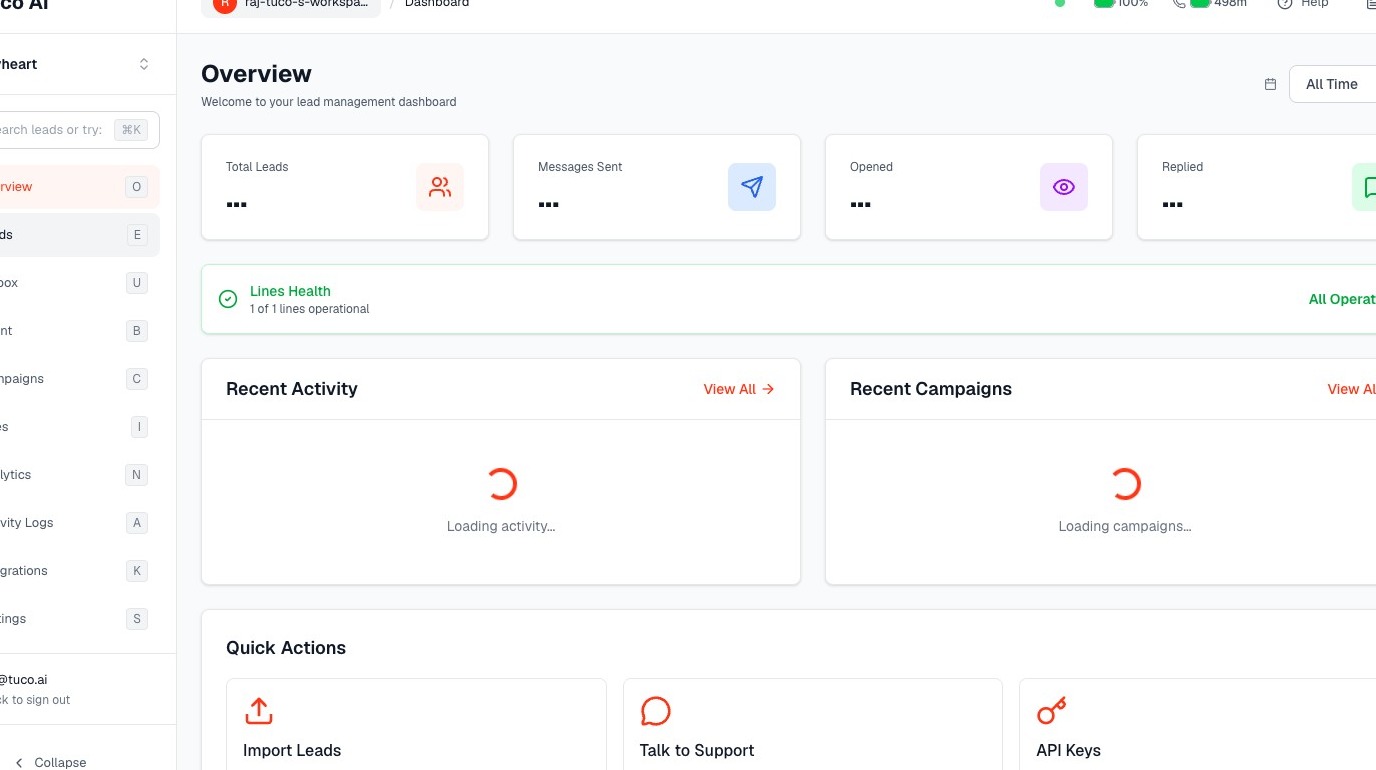Click View All in Recent Campaigns

tap(1351, 389)
